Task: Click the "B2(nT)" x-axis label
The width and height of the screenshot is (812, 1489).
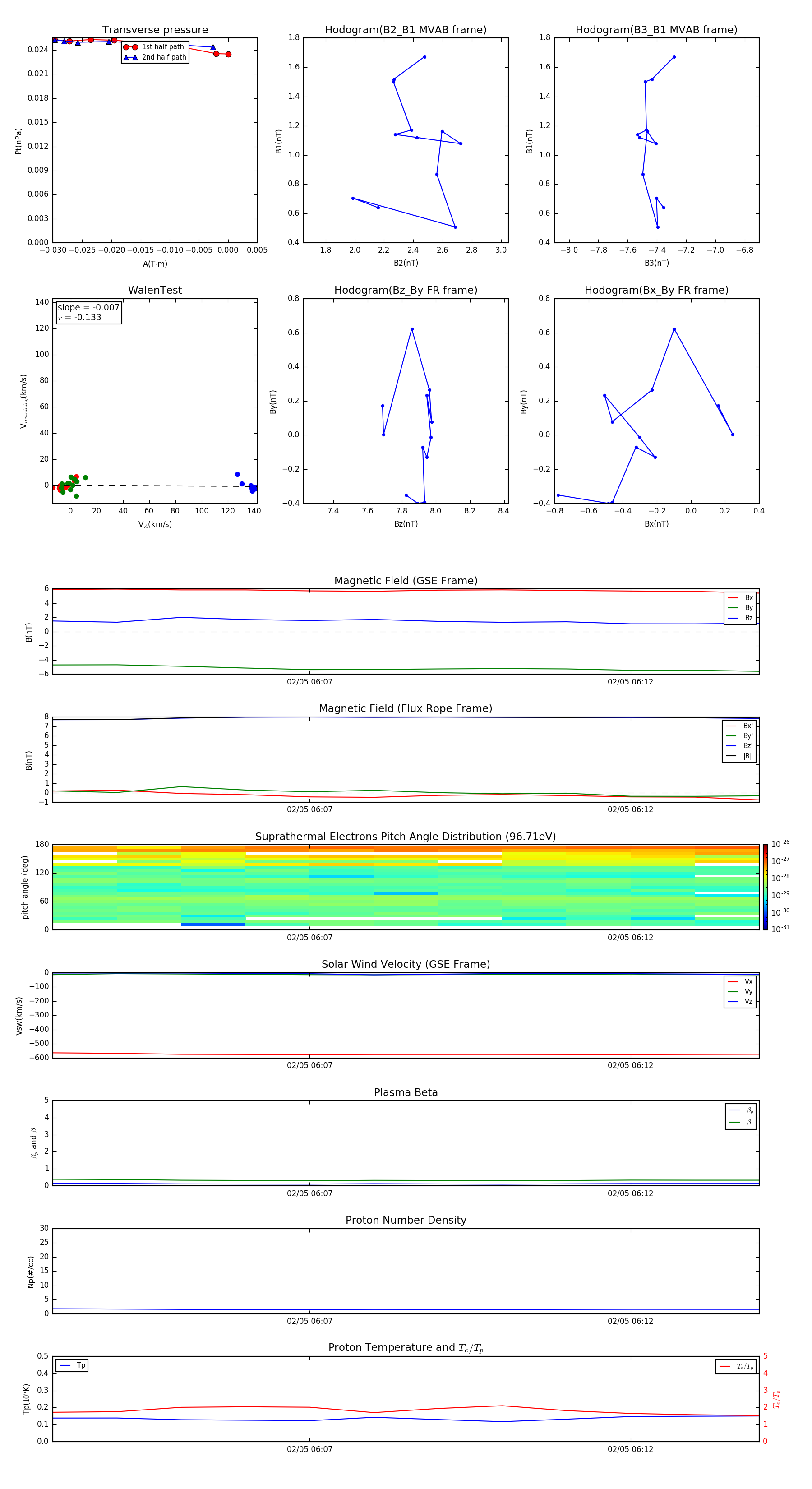Action: [x=406, y=263]
